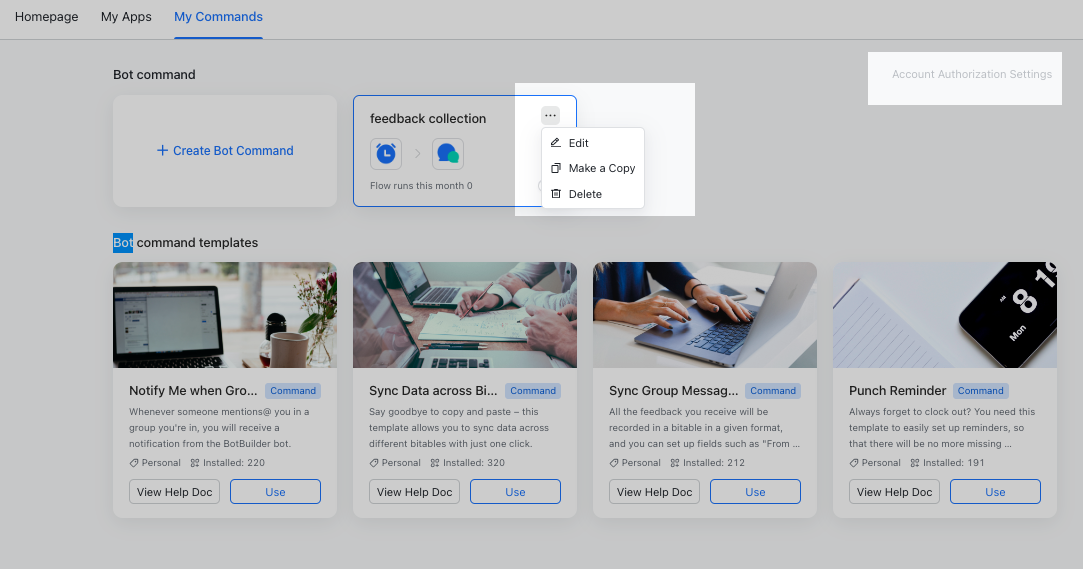Open the three-dot menu on feedback collection

(550, 115)
